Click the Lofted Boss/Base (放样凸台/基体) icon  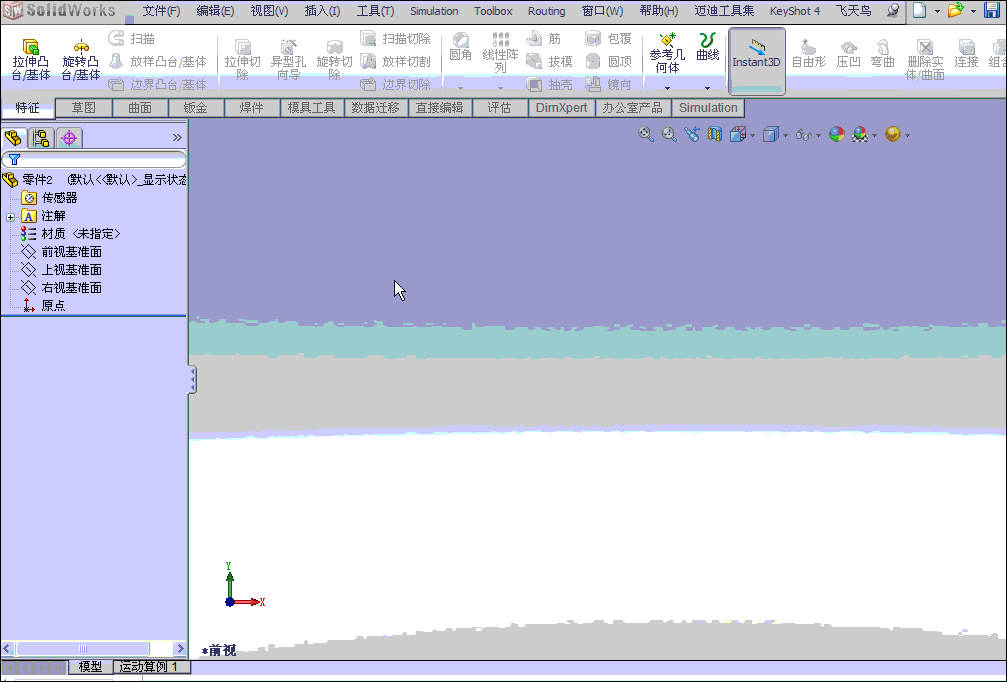pyautogui.click(x=116, y=61)
